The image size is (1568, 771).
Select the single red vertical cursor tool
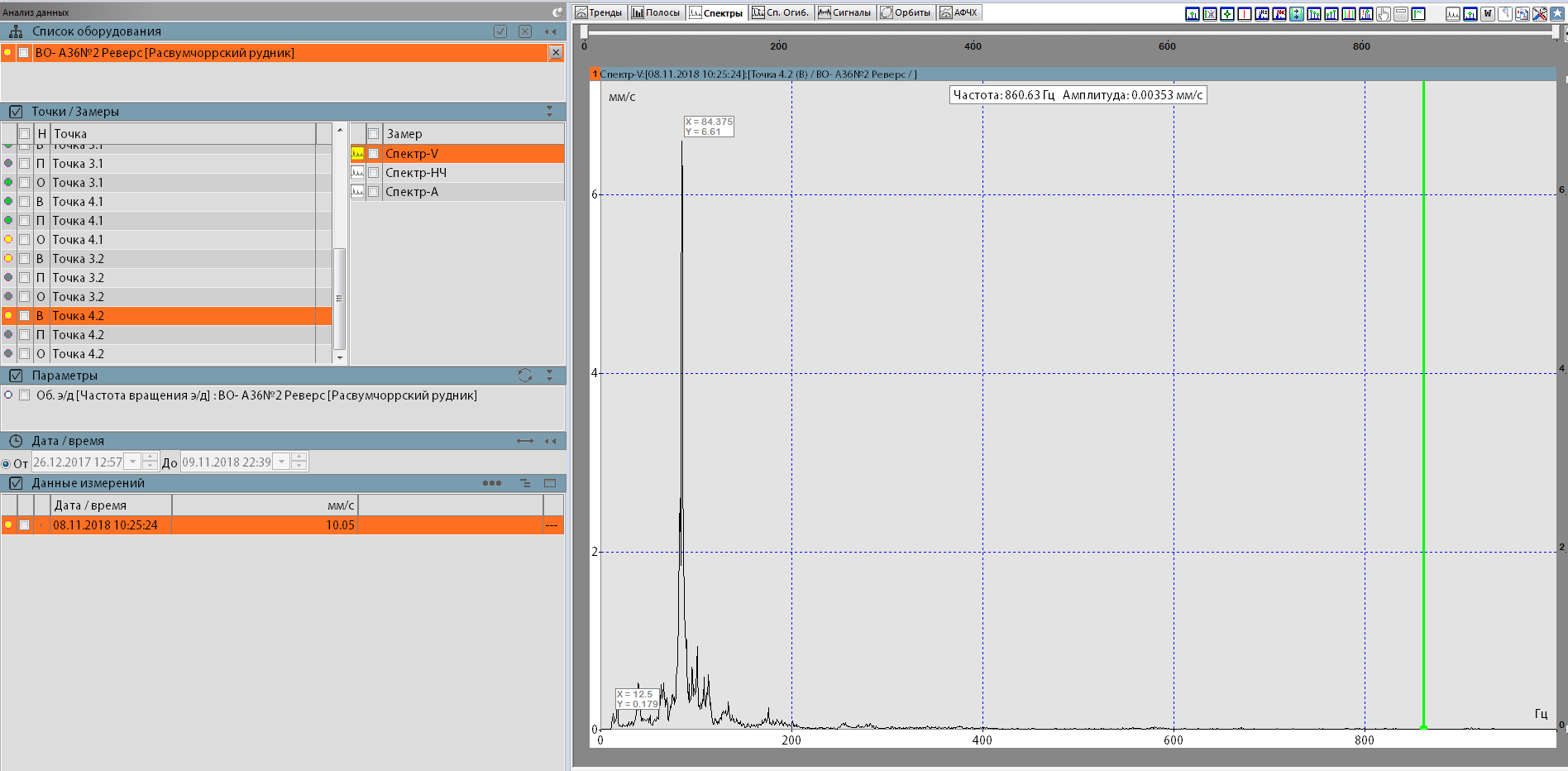pyautogui.click(x=1245, y=14)
